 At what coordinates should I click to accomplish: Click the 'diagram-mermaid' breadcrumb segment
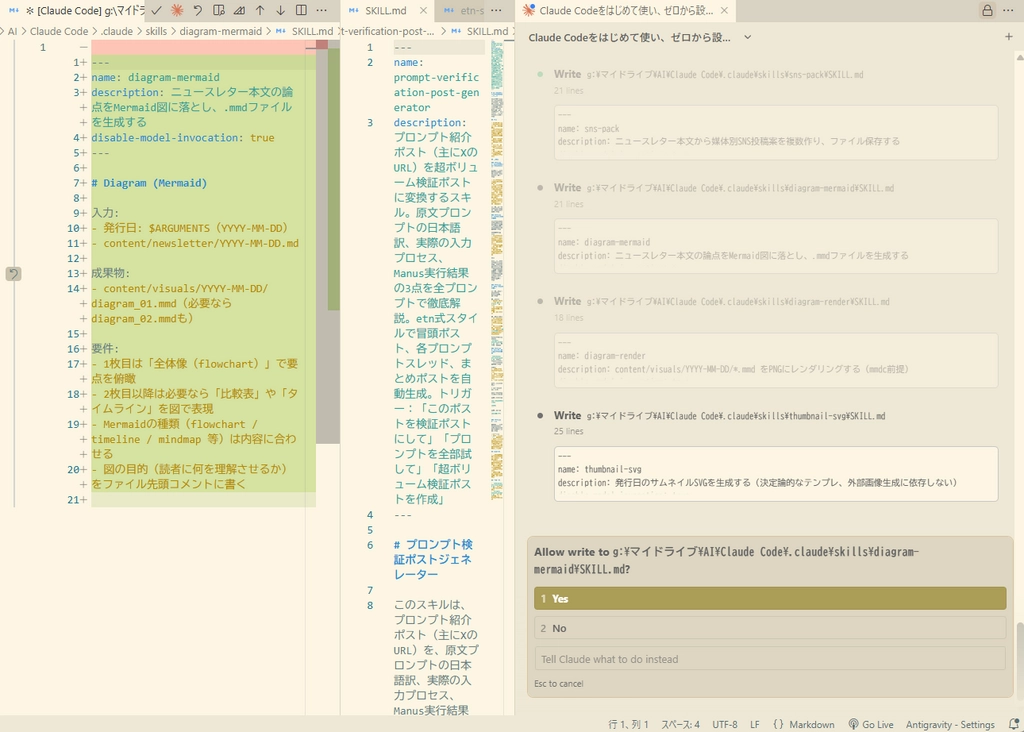pos(221,31)
